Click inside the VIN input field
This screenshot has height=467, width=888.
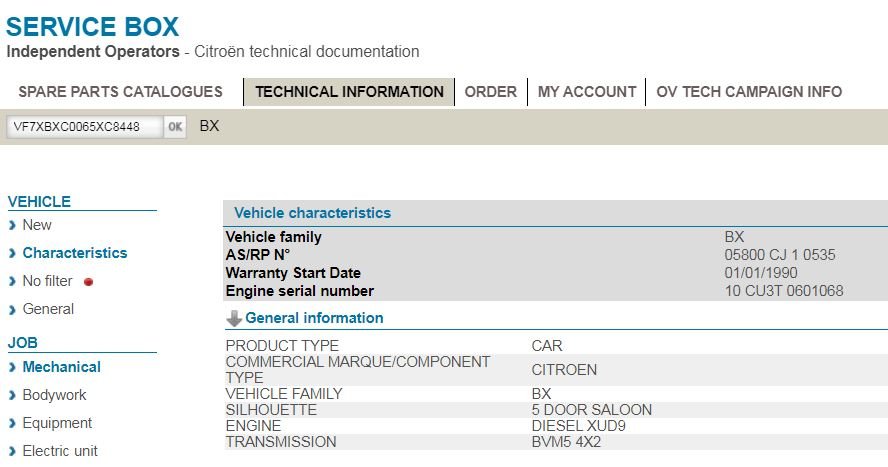pos(85,127)
